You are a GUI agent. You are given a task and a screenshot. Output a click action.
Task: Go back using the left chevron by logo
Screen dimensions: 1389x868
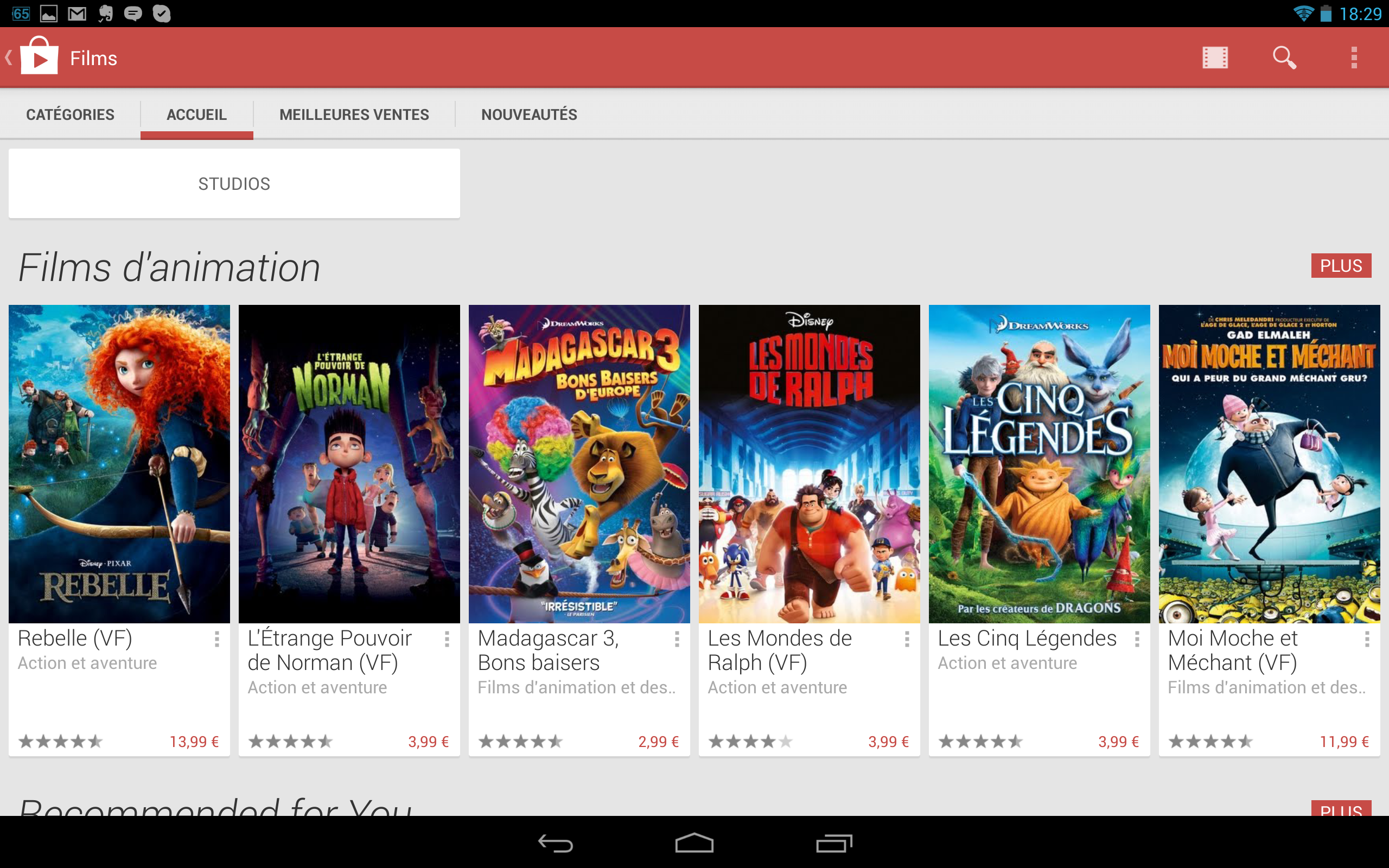[x=9, y=58]
